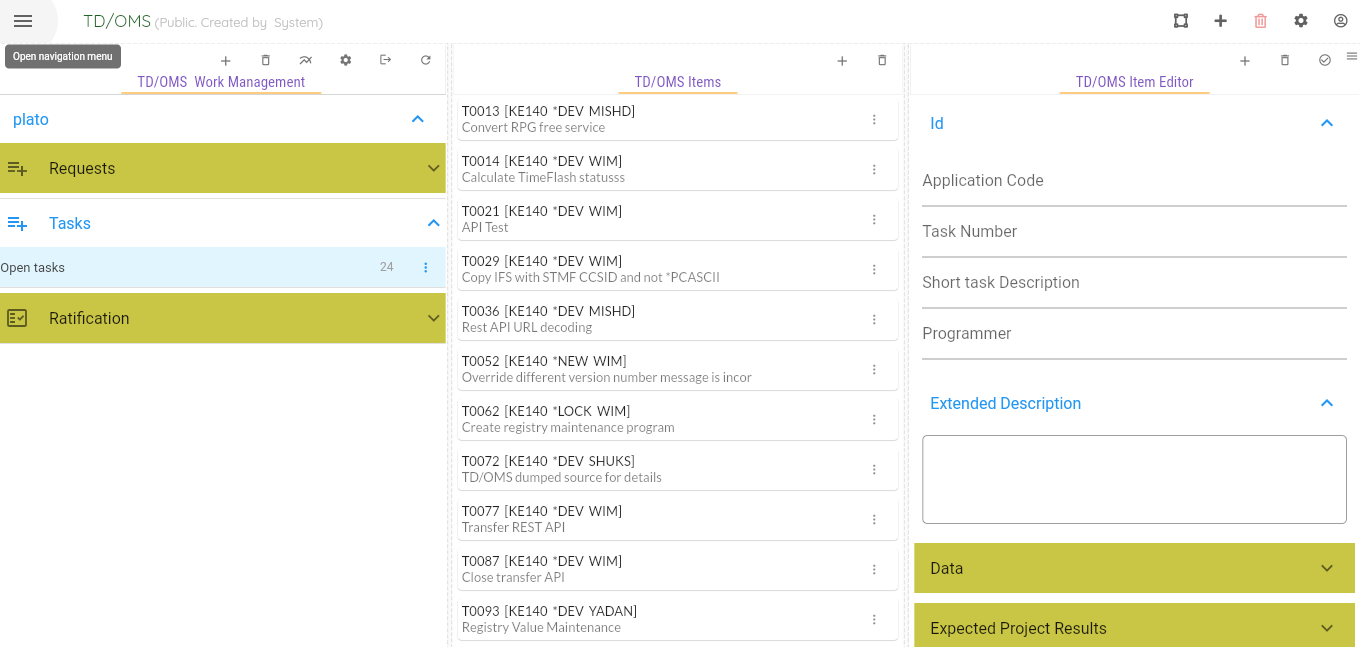The height and width of the screenshot is (647, 1360).
Task: Click the refresh icon in Work Management
Action: click(x=426, y=60)
